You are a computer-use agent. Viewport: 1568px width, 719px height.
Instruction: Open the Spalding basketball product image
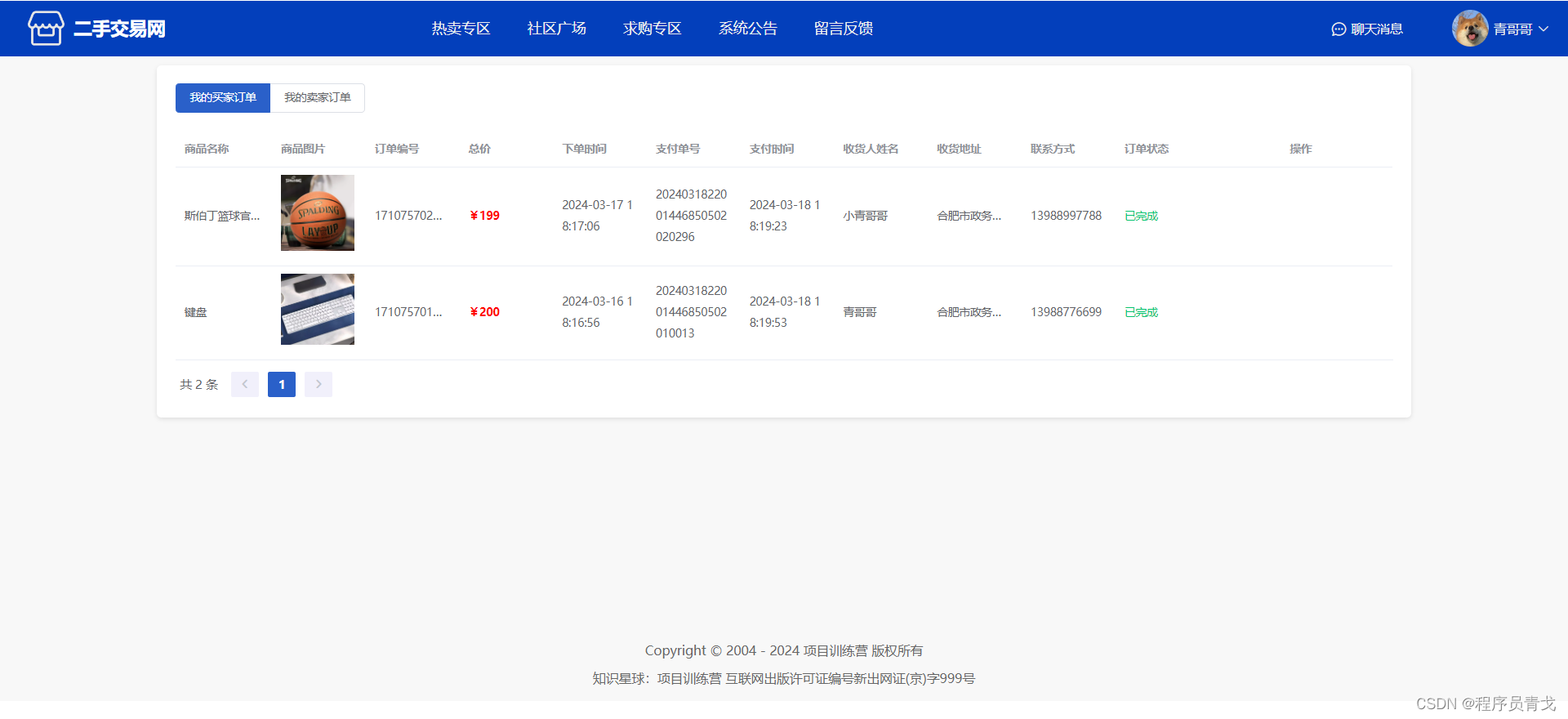click(x=318, y=212)
